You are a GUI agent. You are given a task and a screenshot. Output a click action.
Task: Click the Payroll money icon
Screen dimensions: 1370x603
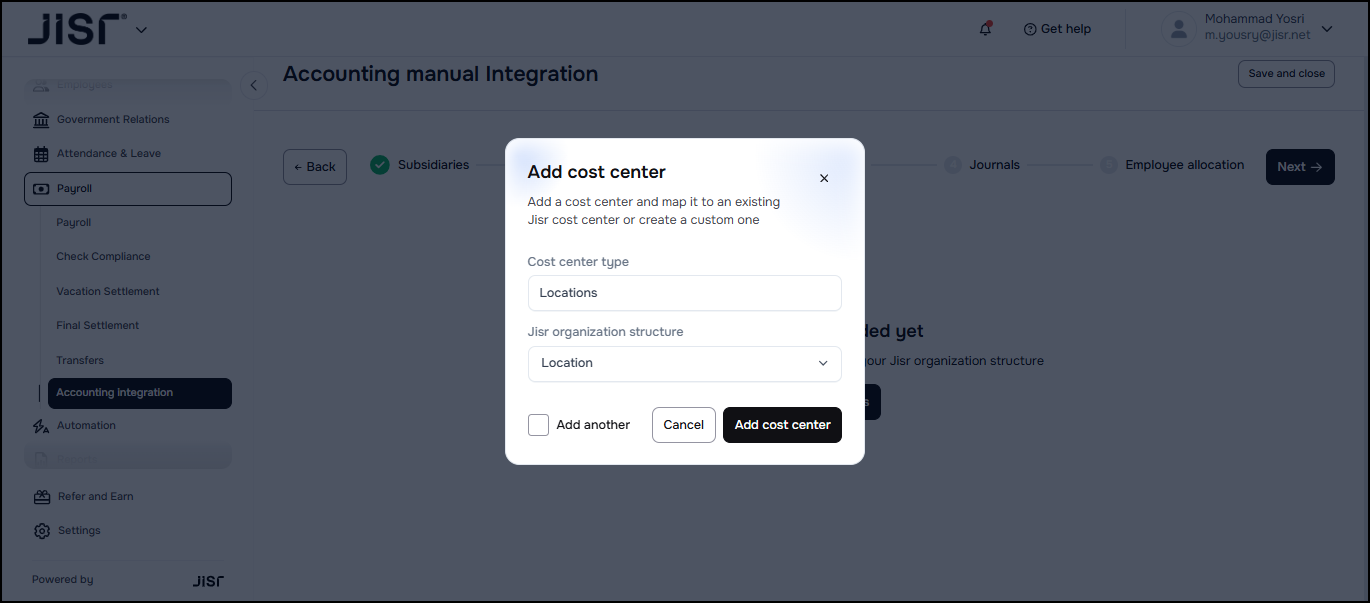(41, 189)
